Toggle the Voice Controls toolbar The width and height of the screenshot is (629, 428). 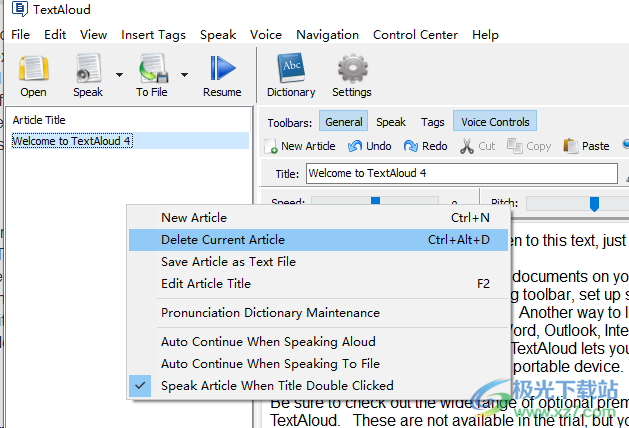point(495,121)
